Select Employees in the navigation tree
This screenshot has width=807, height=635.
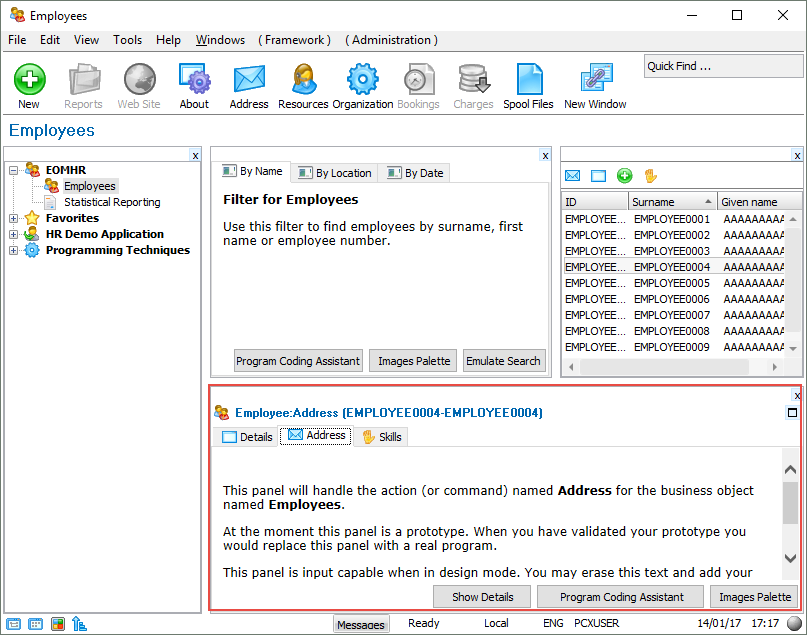(90, 186)
